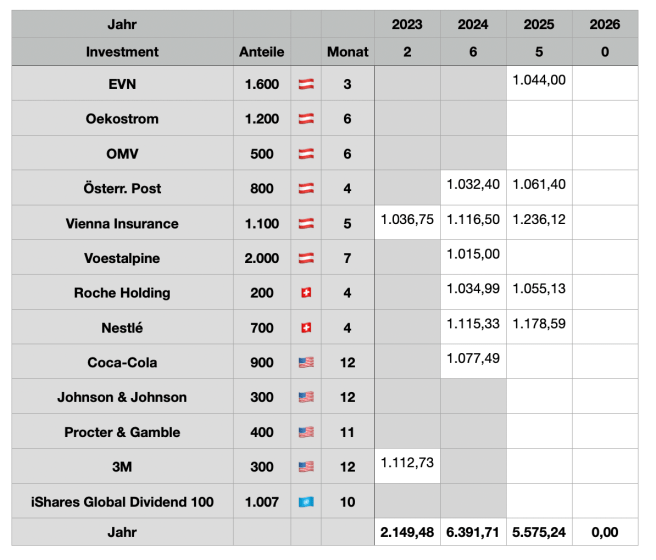Viewport: 656px width, 560px height.
Task: Select the Investment header cell
Action: [122, 51]
